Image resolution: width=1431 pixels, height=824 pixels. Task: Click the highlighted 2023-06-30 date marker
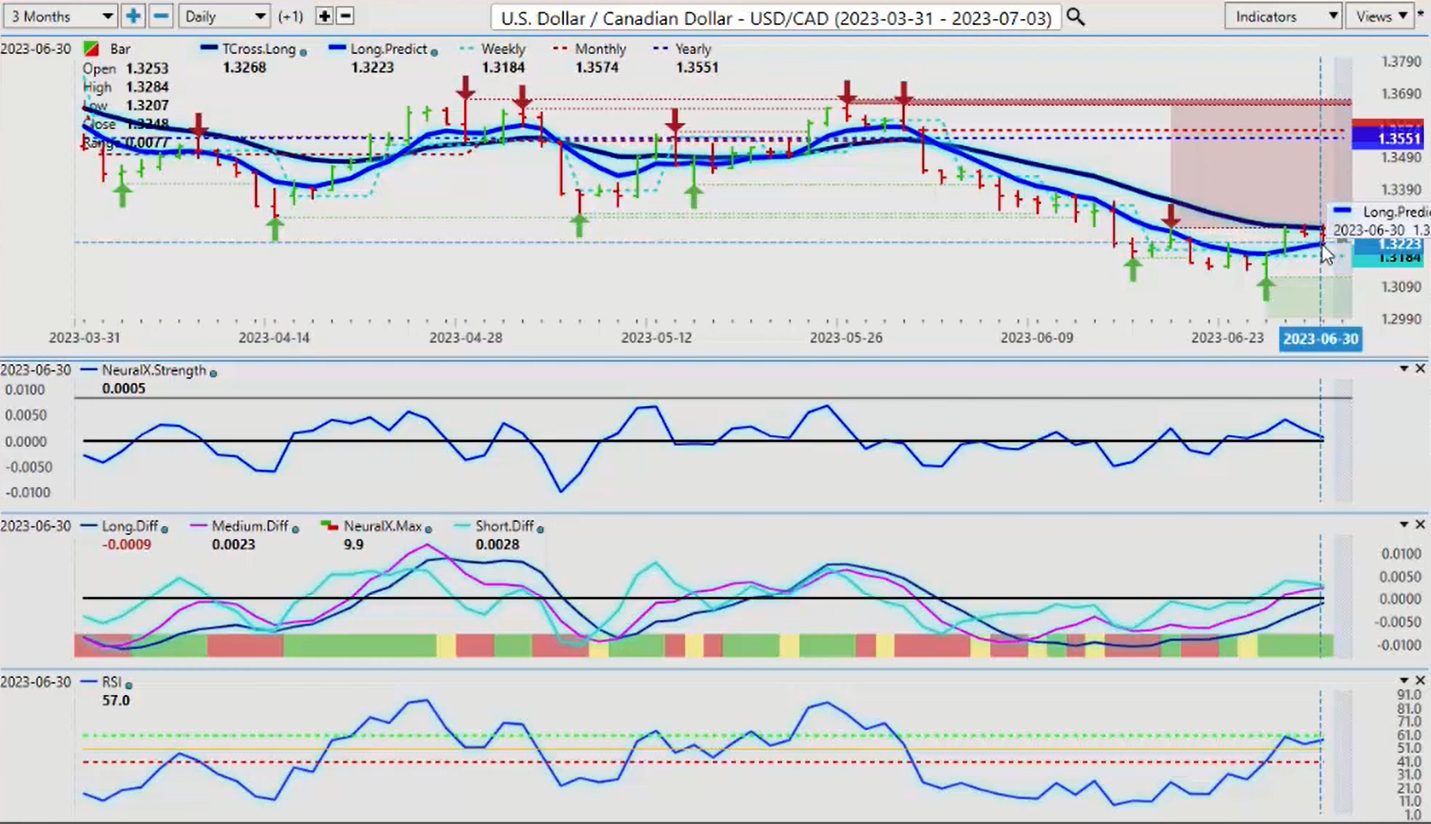click(1320, 339)
